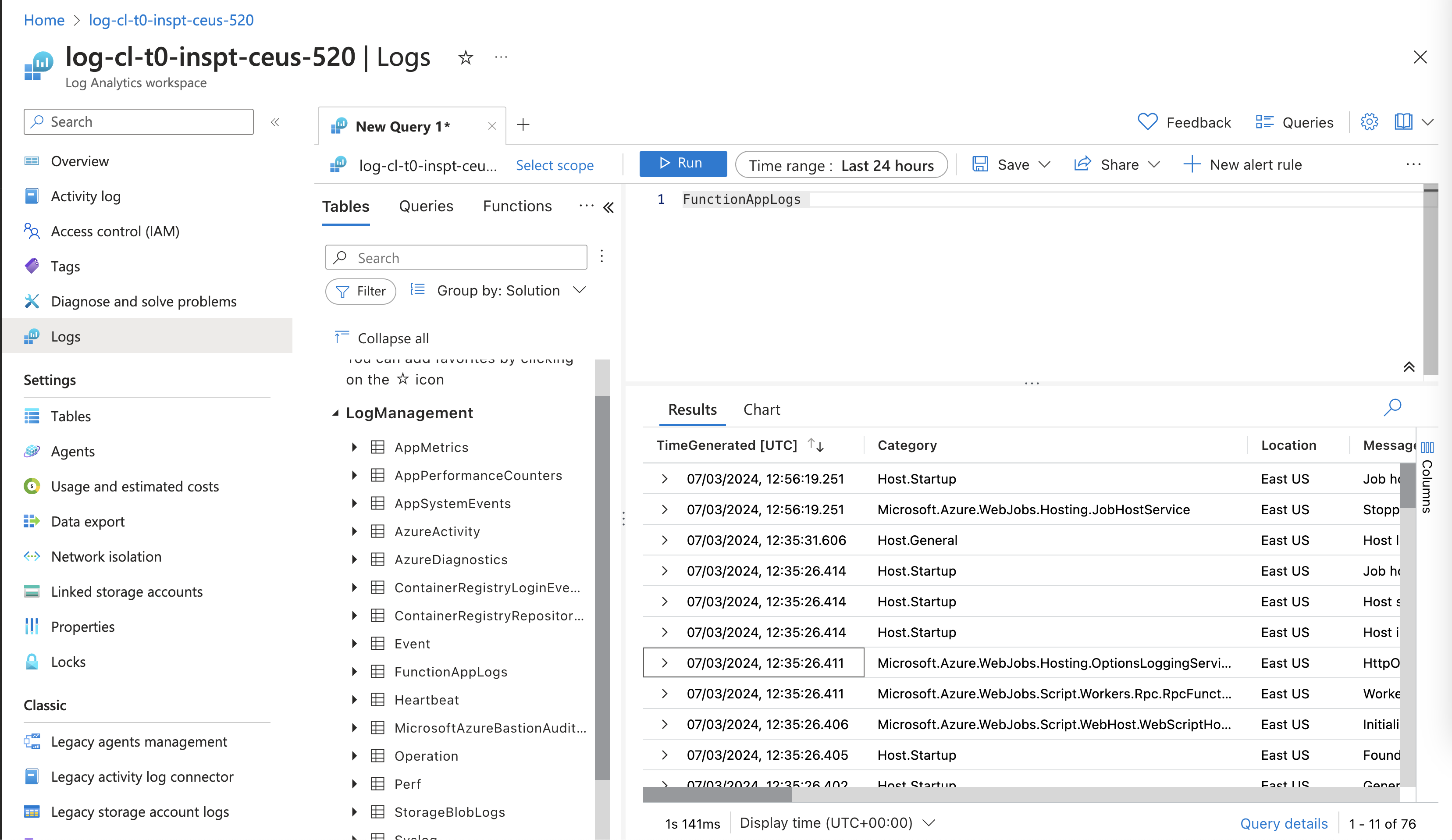Image resolution: width=1452 pixels, height=840 pixels.
Task: Expand the Heartbeat table
Action: coord(354,699)
